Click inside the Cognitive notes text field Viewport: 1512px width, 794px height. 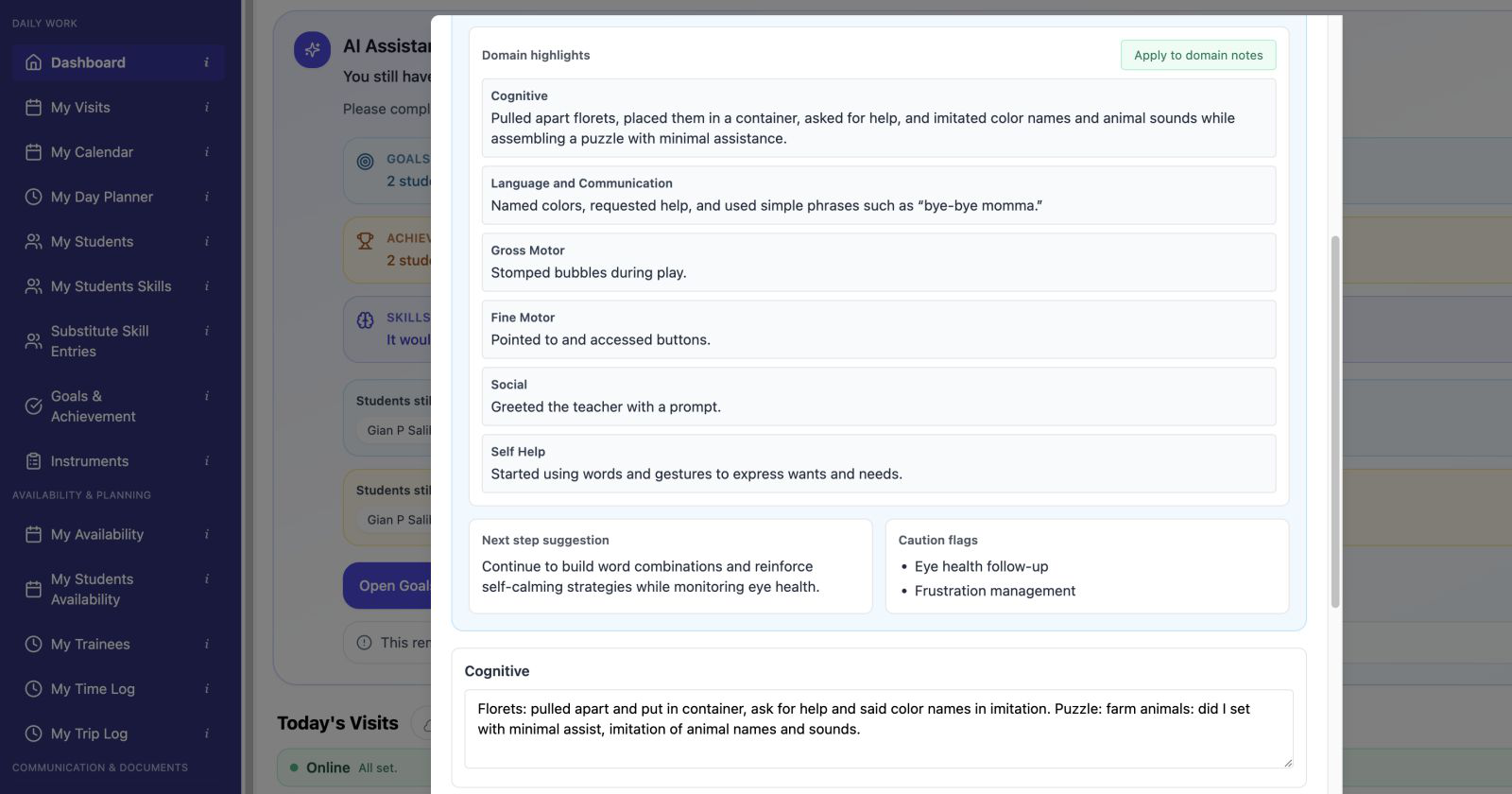(878, 728)
